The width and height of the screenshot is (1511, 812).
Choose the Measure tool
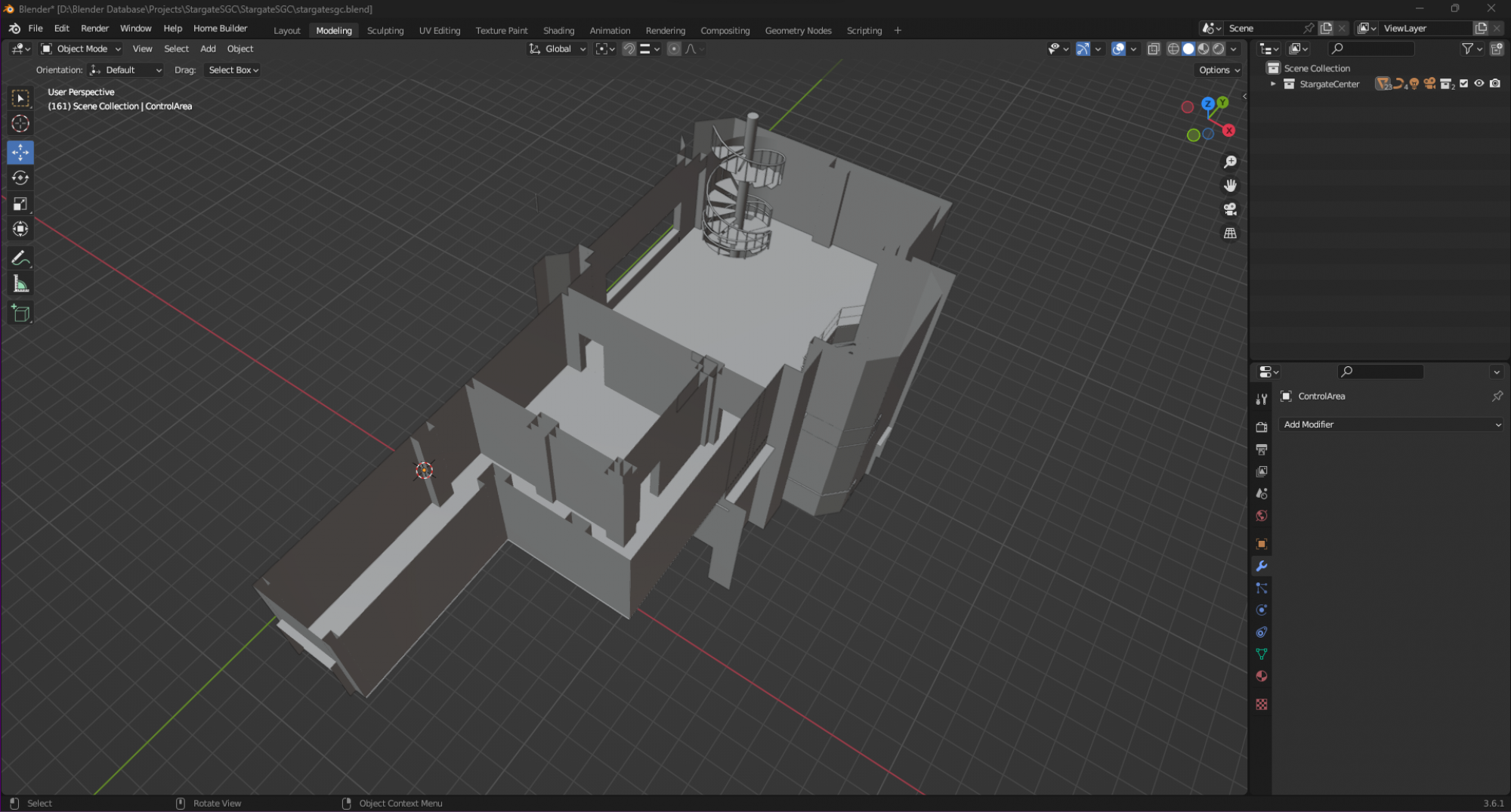tap(20, 285)
